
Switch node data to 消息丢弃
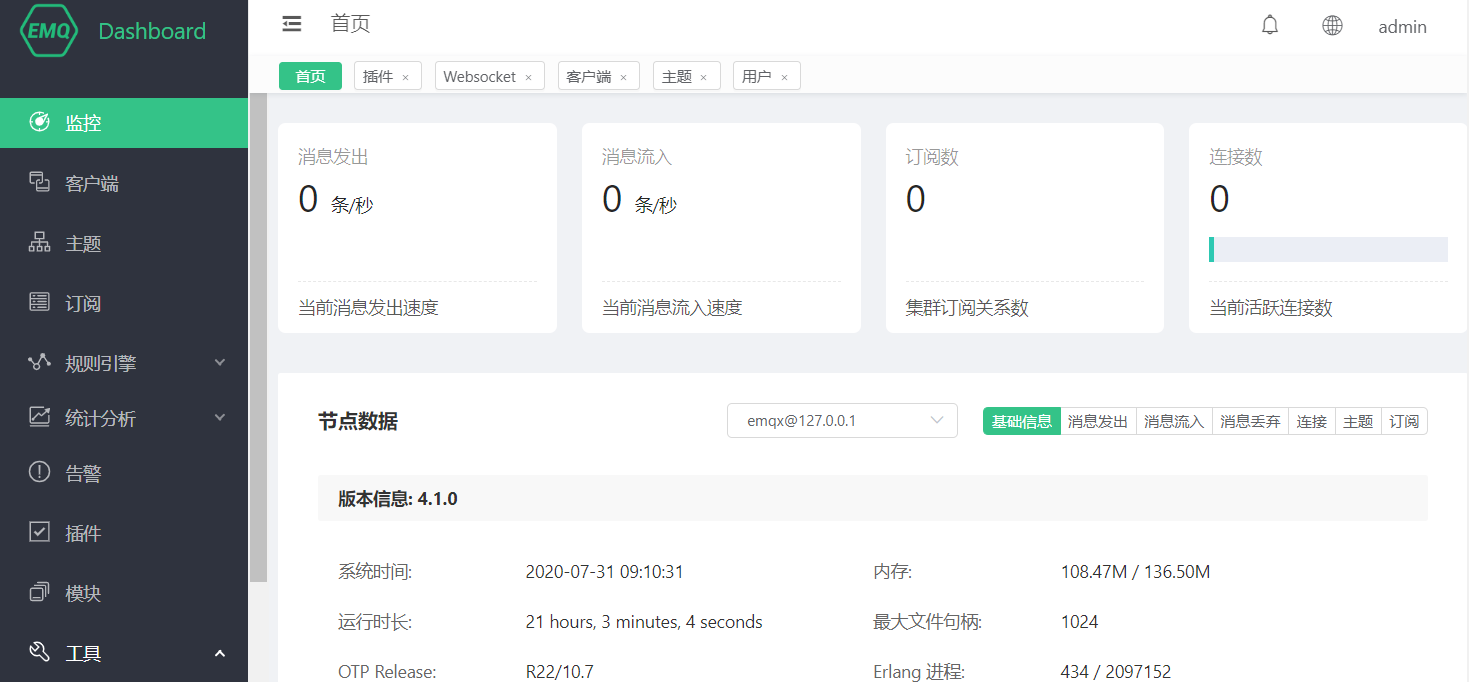[x=1250, y=421]
